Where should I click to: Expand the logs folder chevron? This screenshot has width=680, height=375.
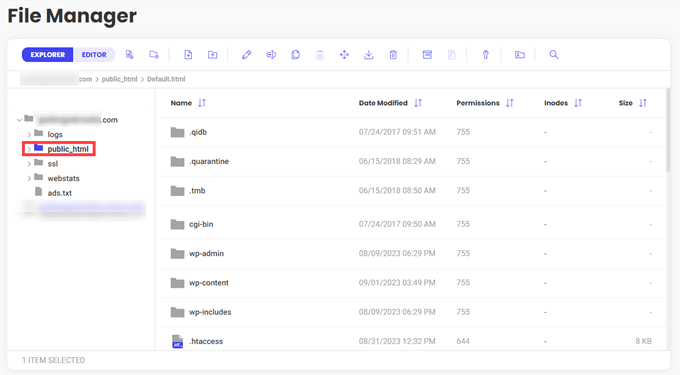pos(29,134)
